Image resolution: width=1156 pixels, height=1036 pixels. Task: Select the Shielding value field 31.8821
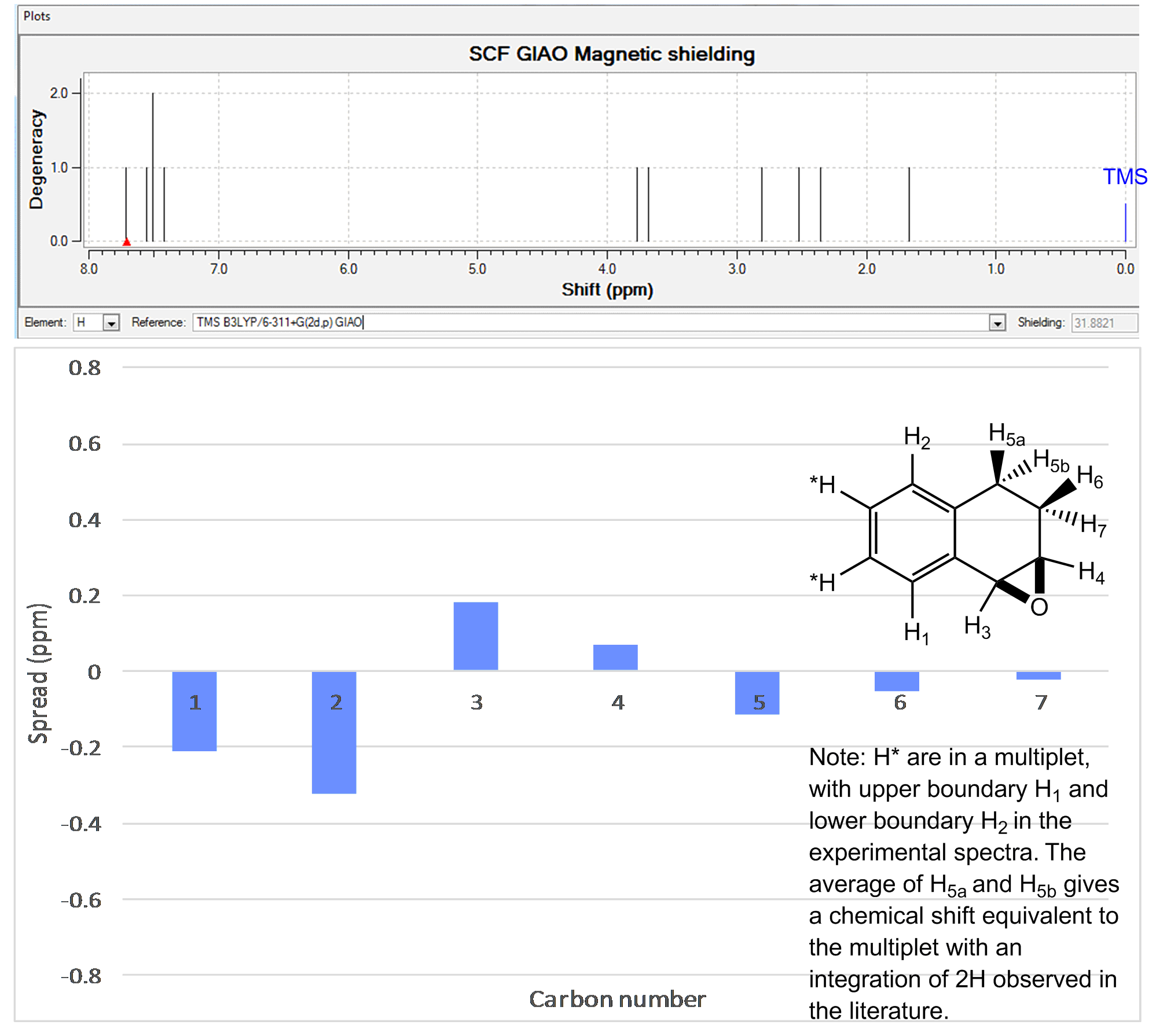coord(1103,323)
